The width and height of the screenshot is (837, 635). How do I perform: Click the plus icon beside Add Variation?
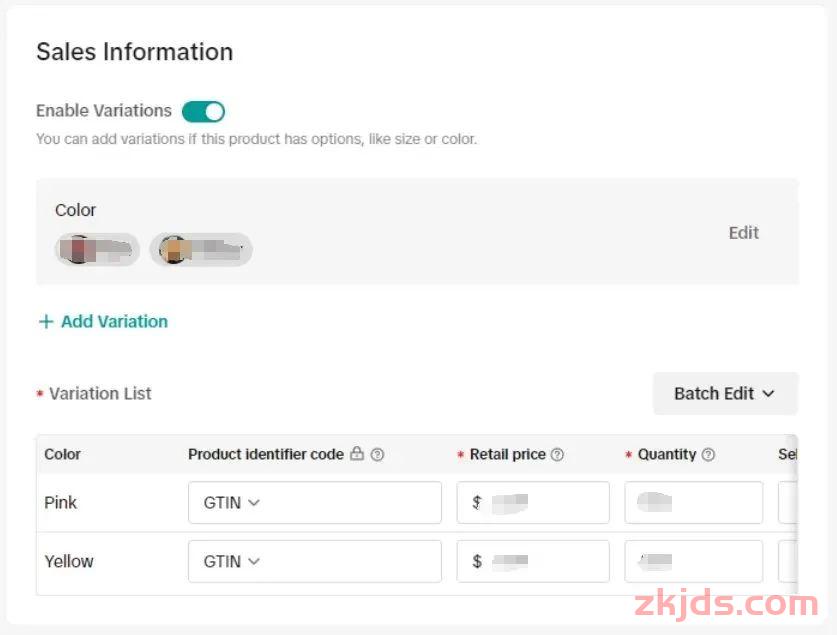tap(45, 321)
